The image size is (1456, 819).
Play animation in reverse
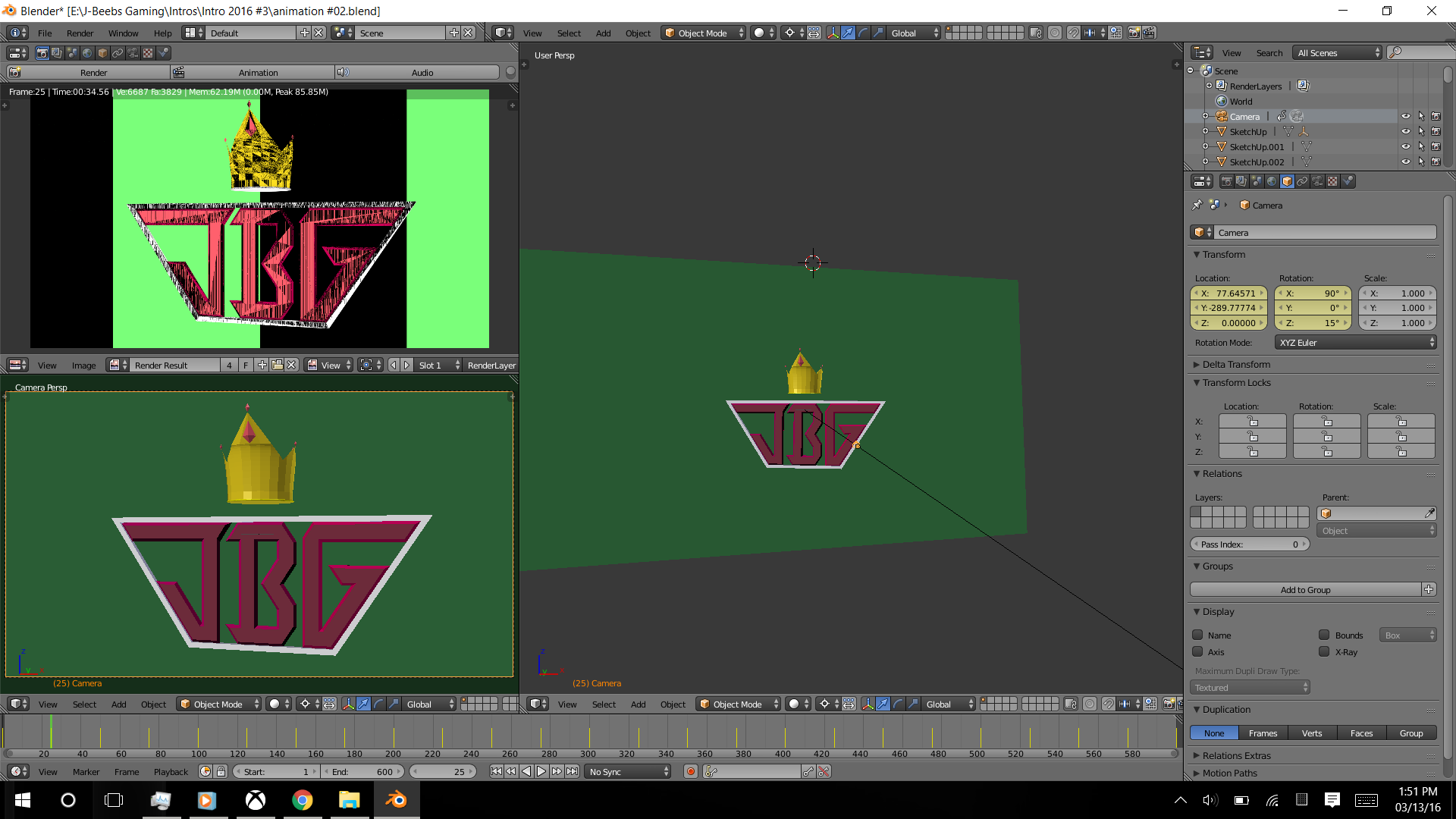point(526,771)
